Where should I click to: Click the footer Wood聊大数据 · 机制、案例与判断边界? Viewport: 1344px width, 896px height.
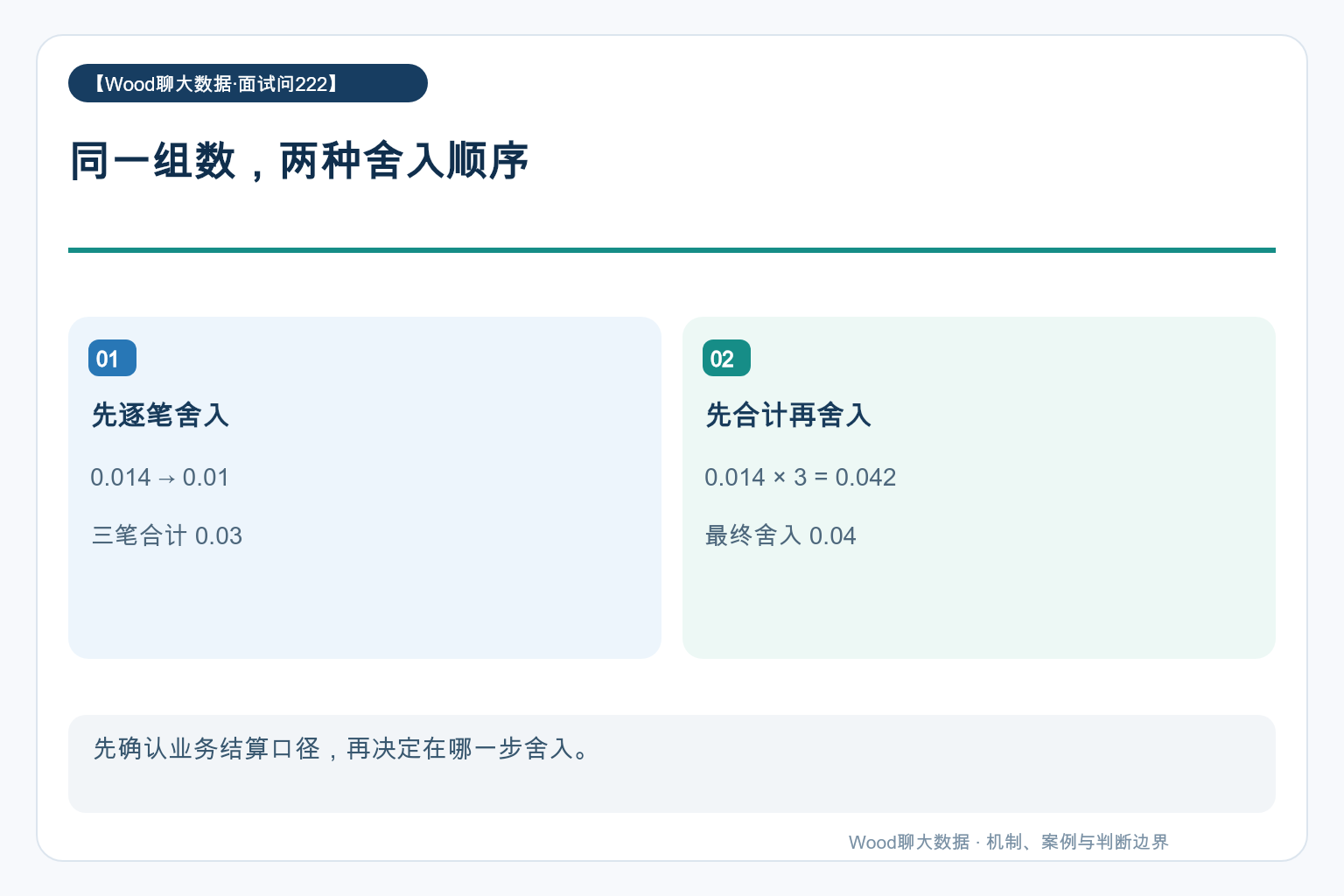(1009, 842)
